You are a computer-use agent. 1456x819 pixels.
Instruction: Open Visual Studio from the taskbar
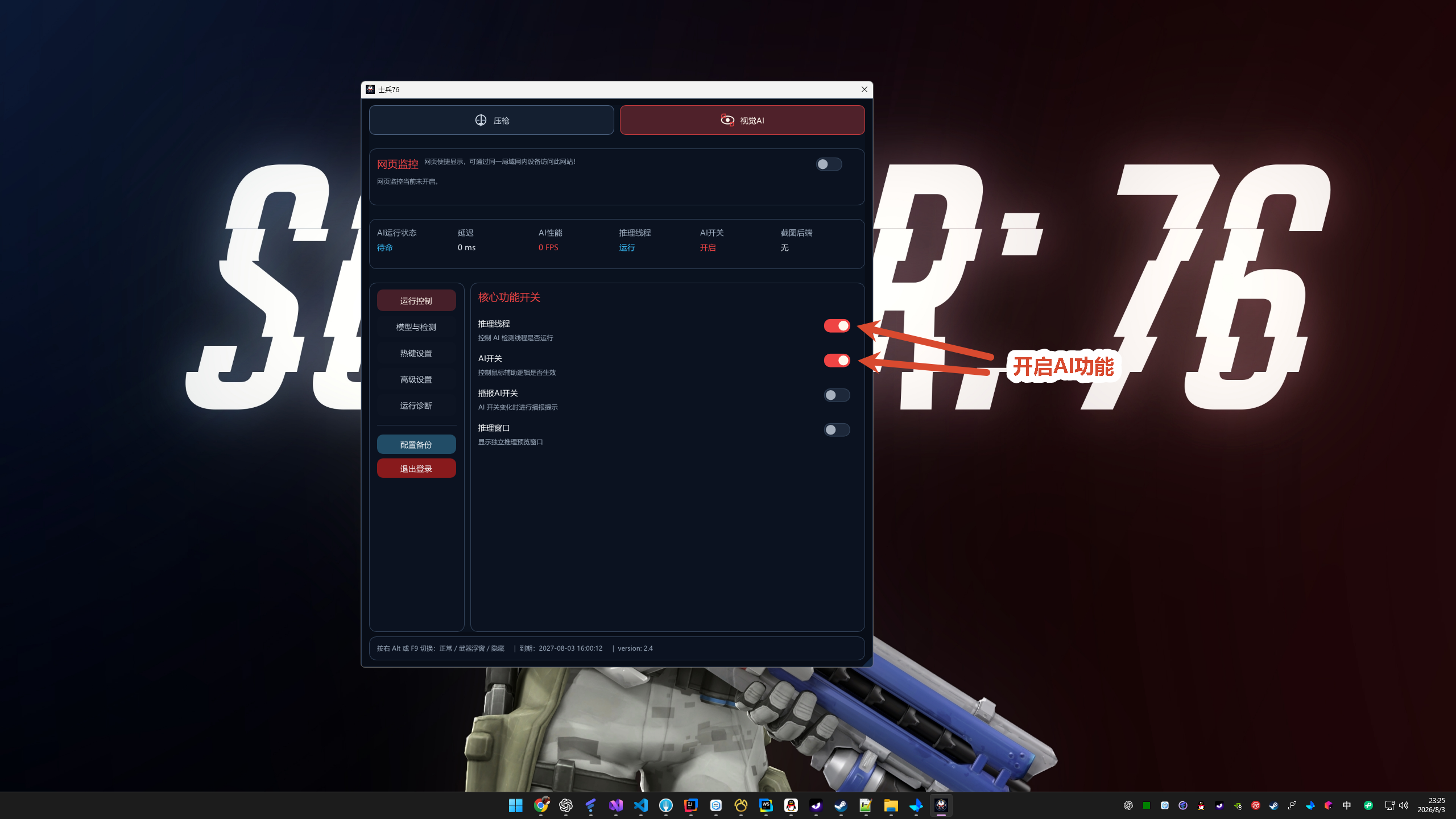(x=616, y=805)
